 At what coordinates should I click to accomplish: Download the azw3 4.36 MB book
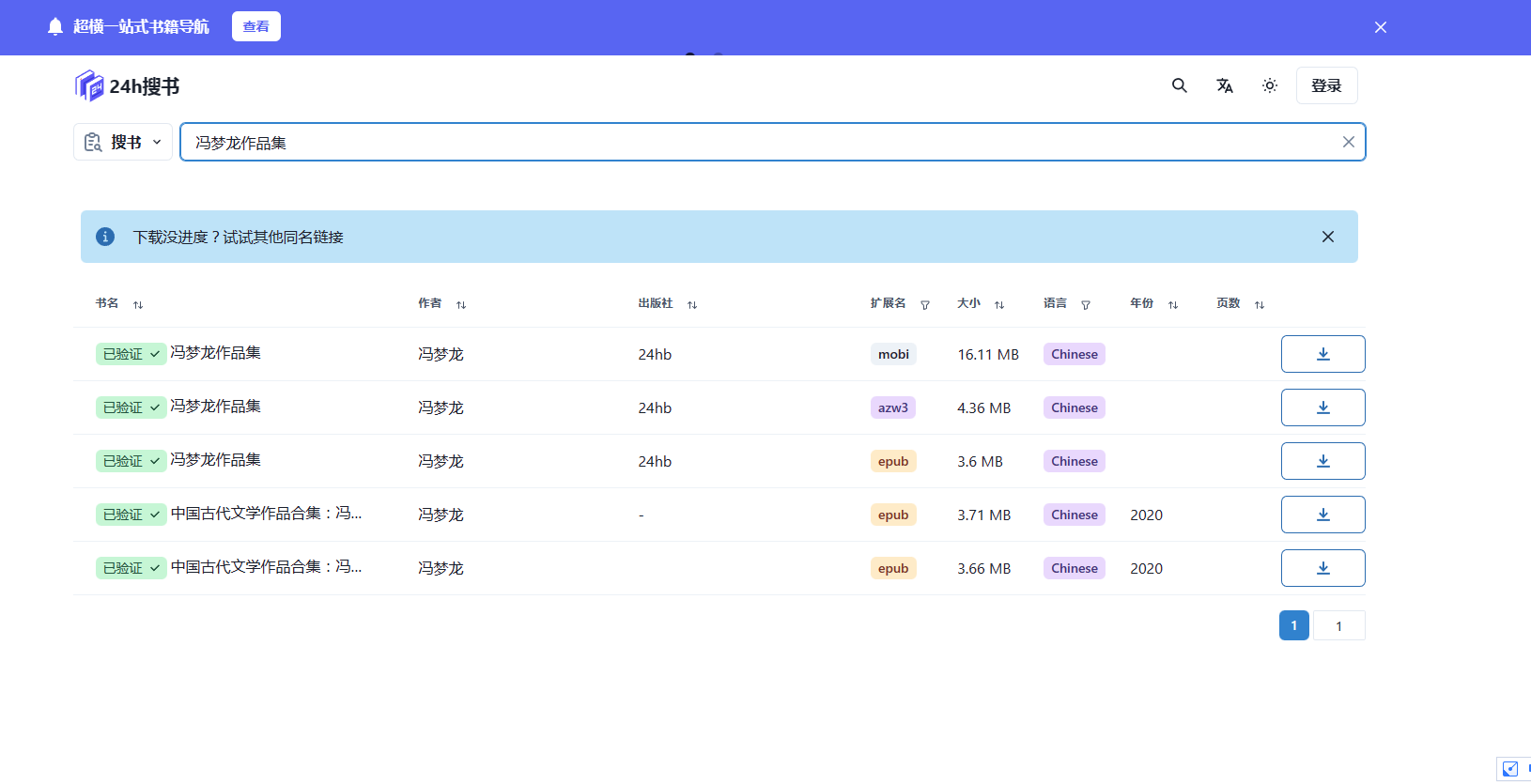pos(1323,407)
